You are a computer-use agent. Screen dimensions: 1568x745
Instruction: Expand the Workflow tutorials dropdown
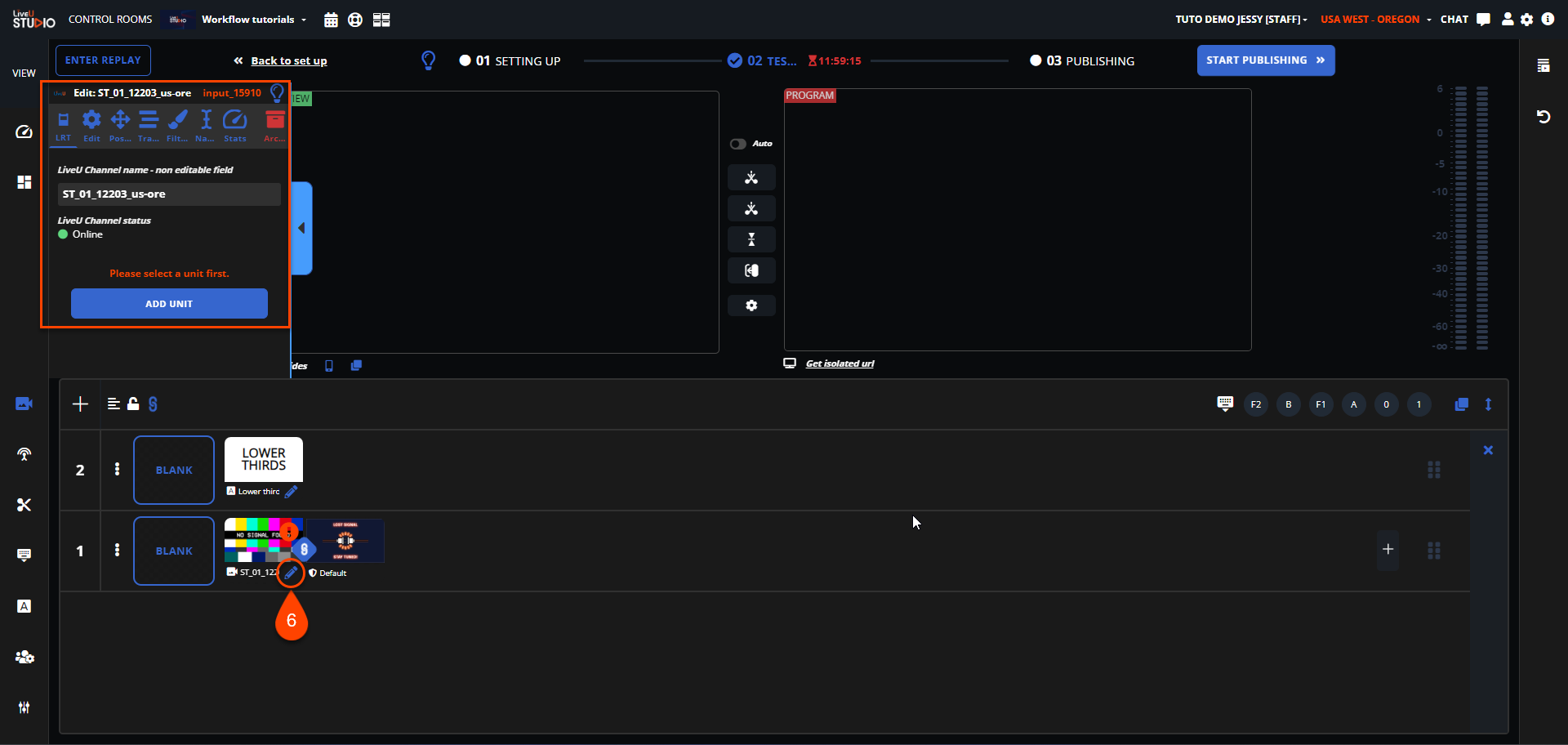254,20
